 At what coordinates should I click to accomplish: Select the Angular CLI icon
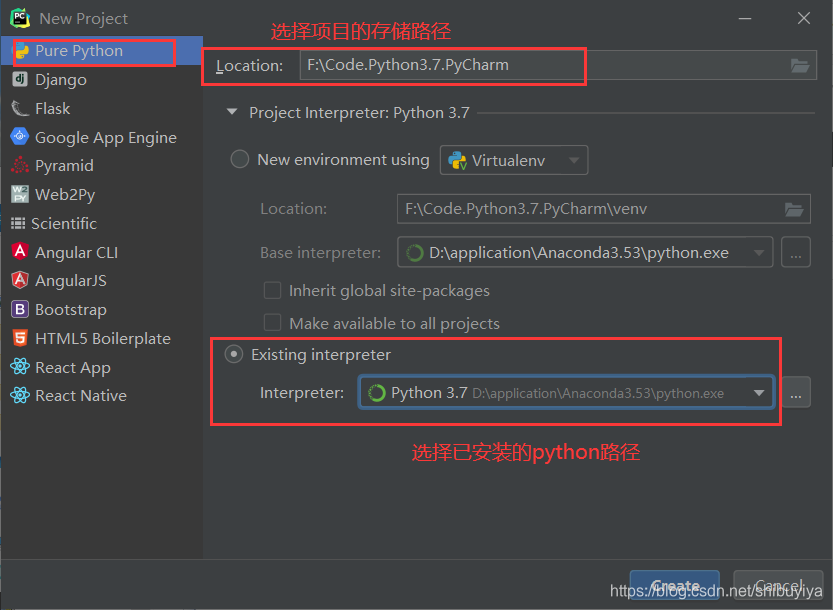click(x=20, y=251)
